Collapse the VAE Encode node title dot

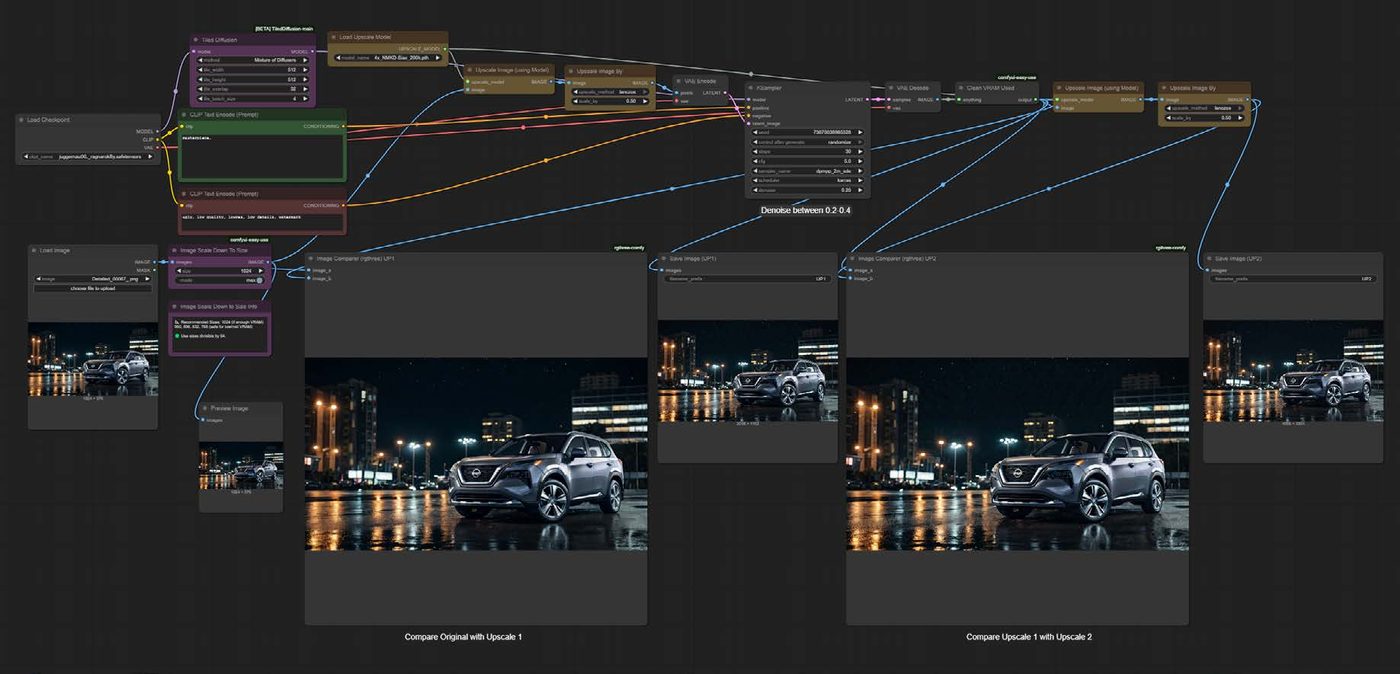[x=680, y=81]
